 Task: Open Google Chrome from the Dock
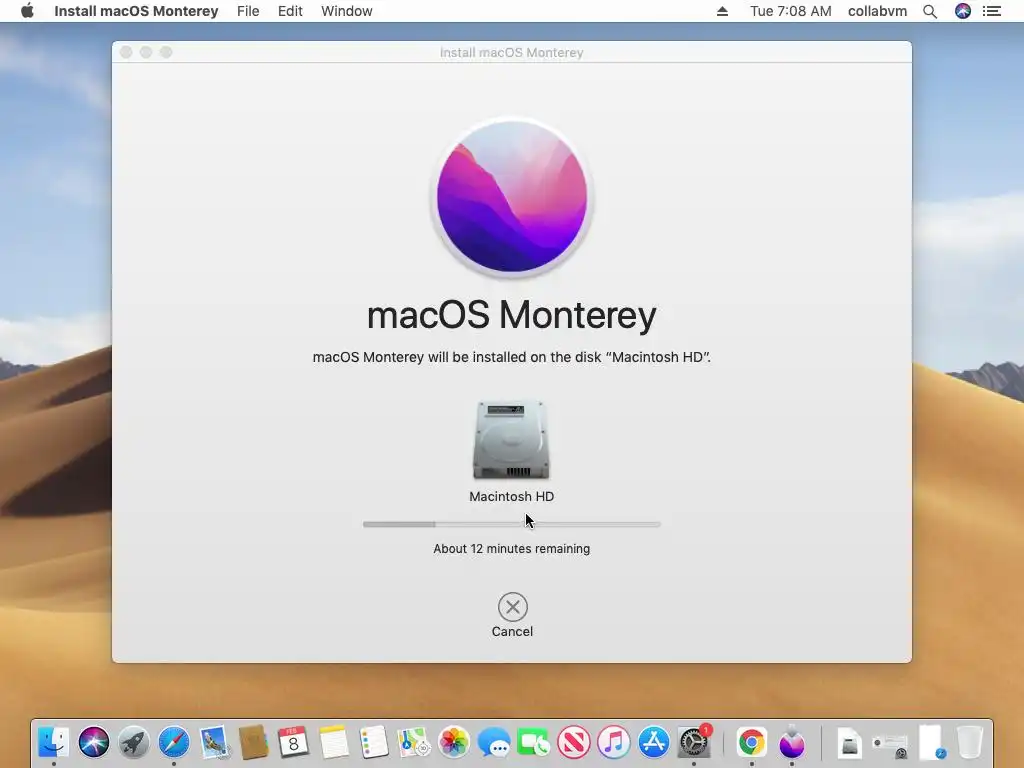pos(752,743)
